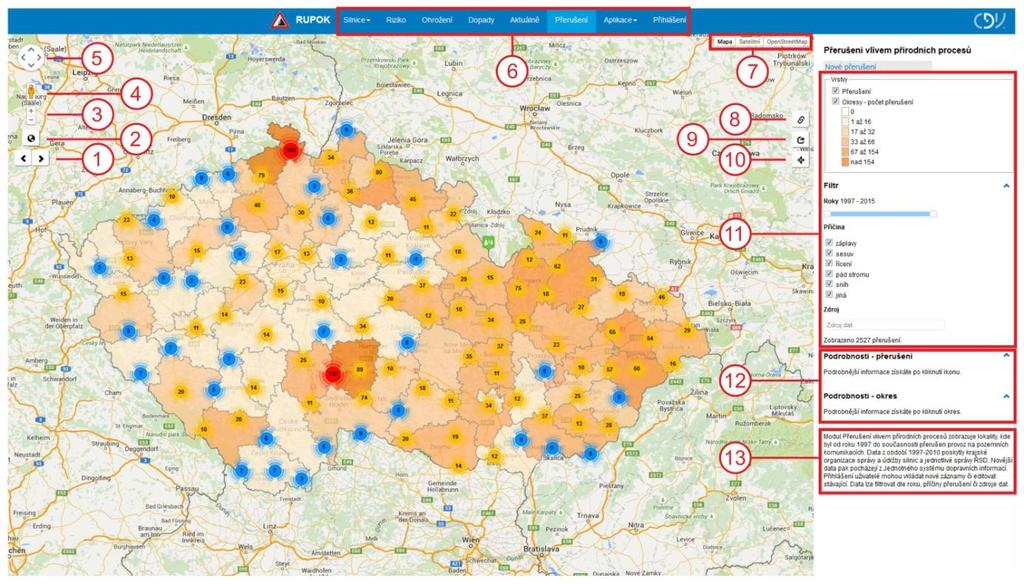Uncheck the sesuv cause filter
The height and width of the screenshot is (584, 1024).
829,253
